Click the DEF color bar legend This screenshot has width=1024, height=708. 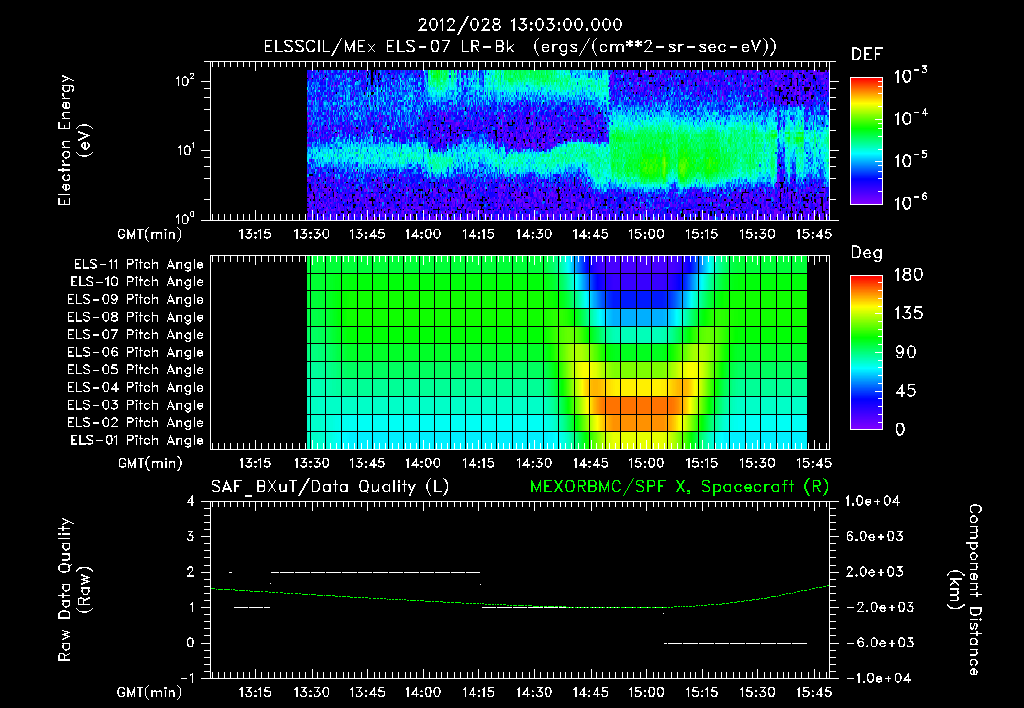(x=866, y=141)
